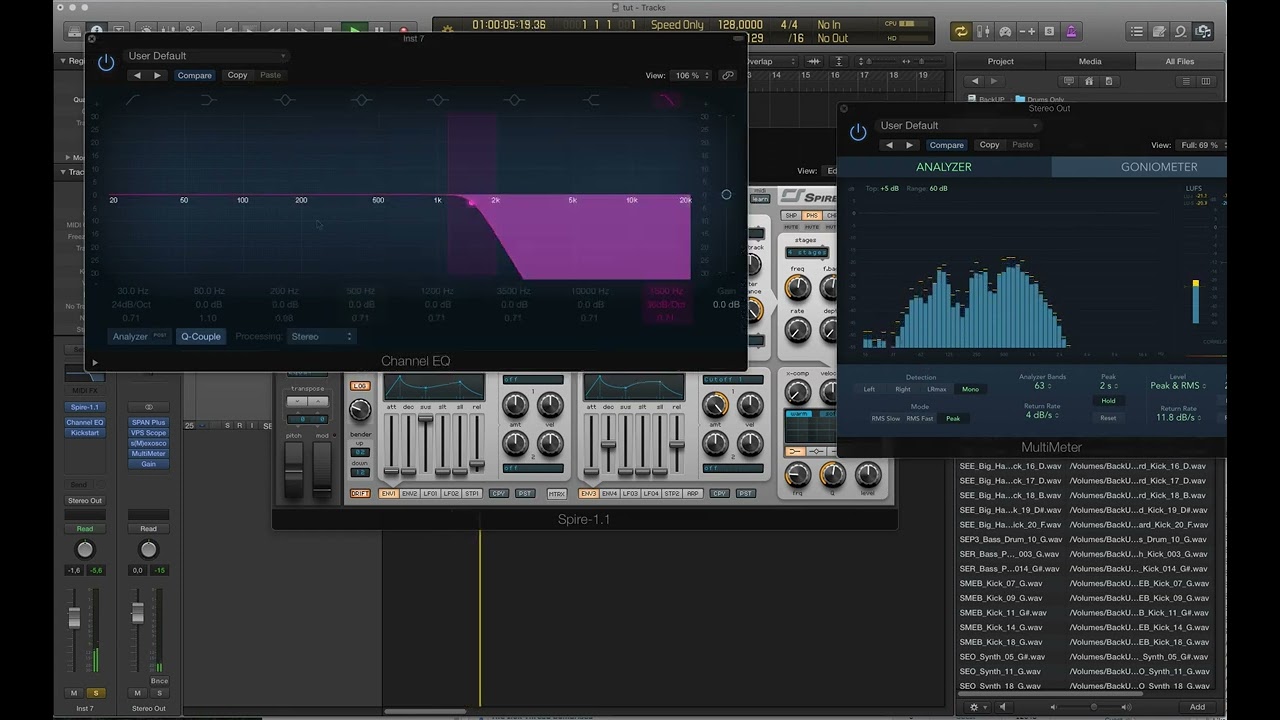
Task: Select the Peak analyzer mode in MultiMeter
Action: [953, 419]
